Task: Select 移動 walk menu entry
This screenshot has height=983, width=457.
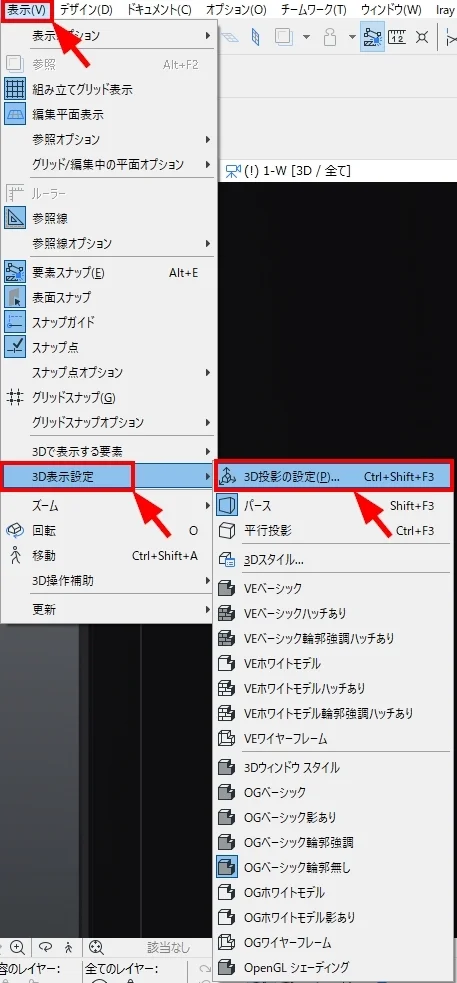Action: 109,555
